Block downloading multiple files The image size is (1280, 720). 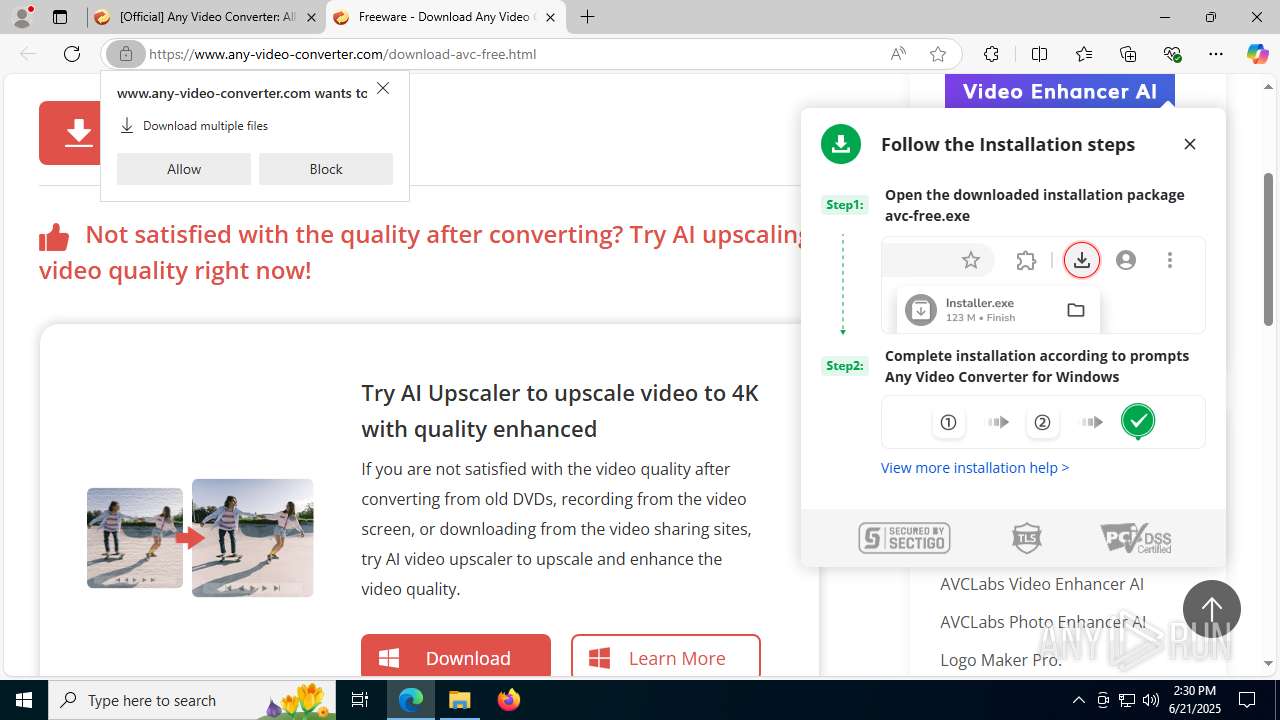(326, 169)
